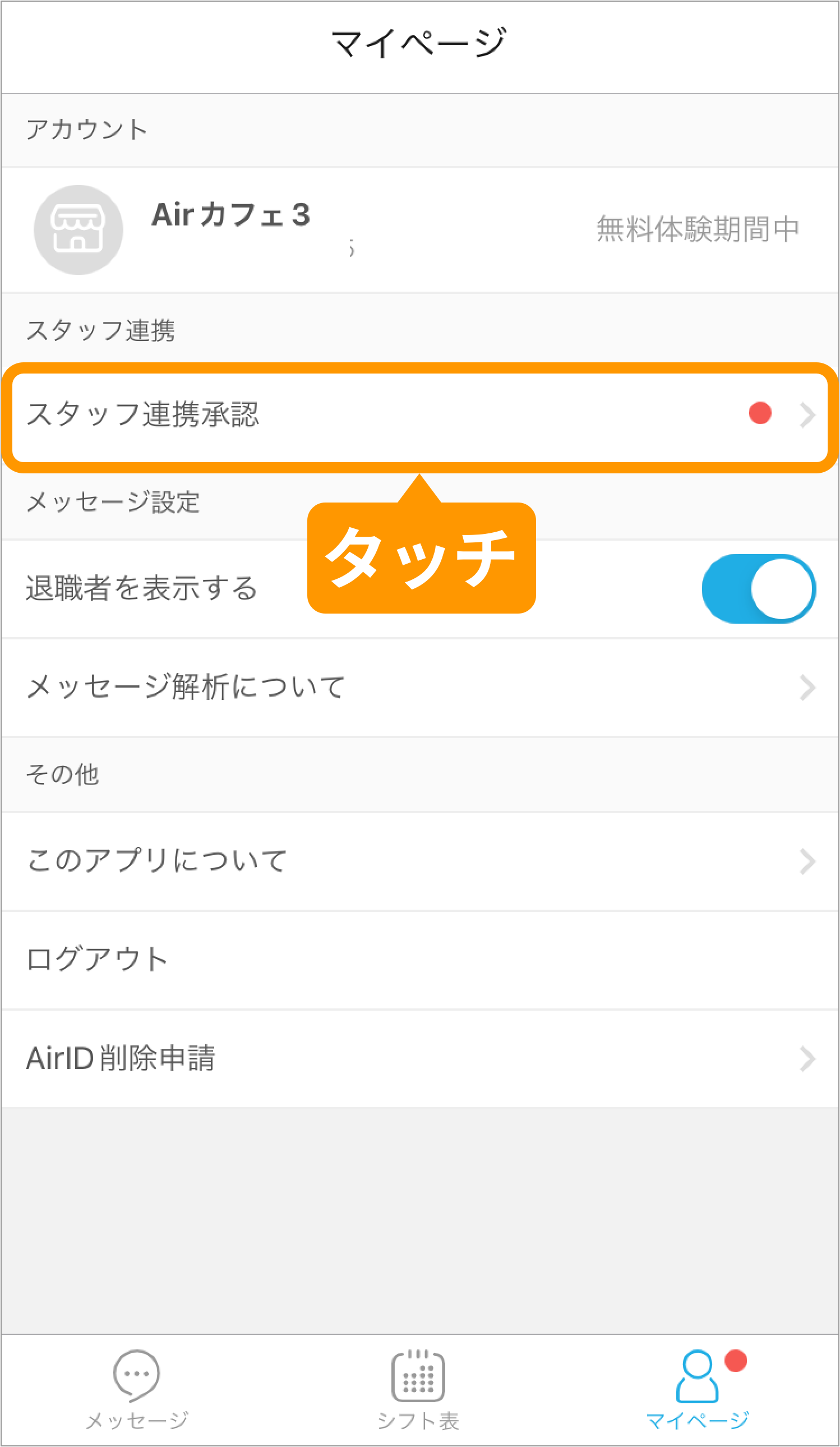Tap the red notification dot on スタッフ連携承認
840x1447 pixels.
[x=760, y=413]
